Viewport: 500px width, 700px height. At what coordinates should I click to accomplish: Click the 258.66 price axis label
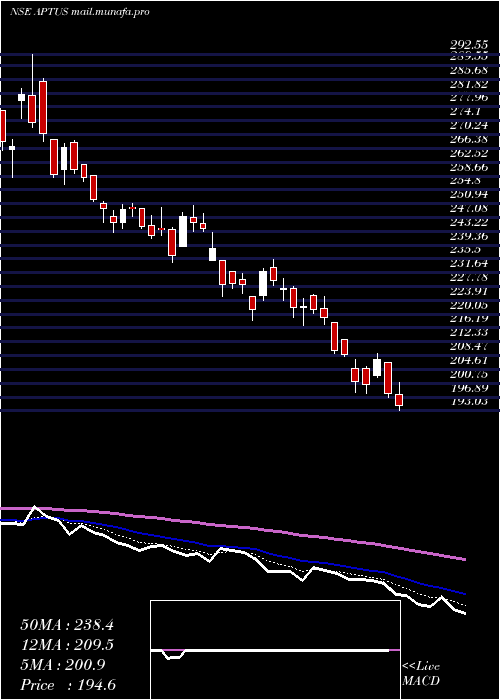[469, 167]
